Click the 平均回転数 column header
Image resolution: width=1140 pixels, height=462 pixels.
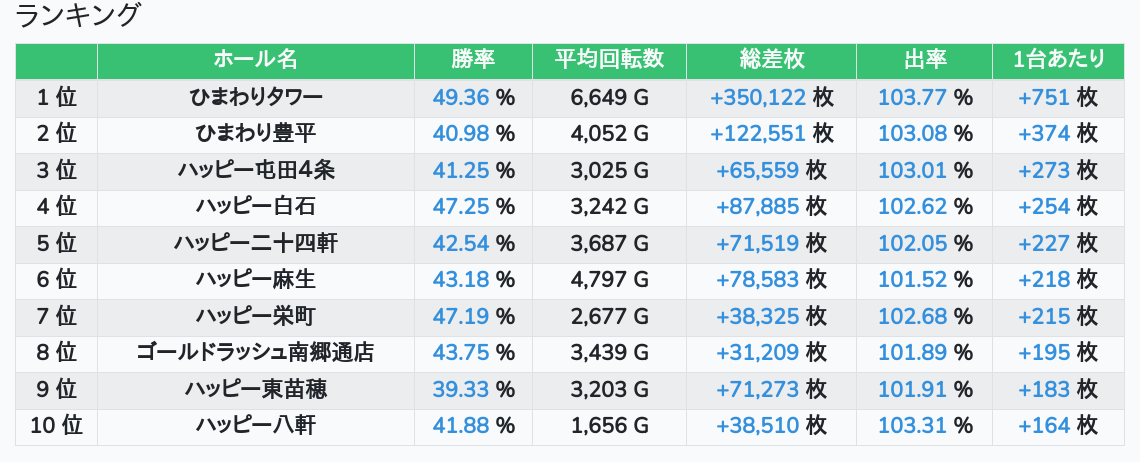[x=609, y=60]
